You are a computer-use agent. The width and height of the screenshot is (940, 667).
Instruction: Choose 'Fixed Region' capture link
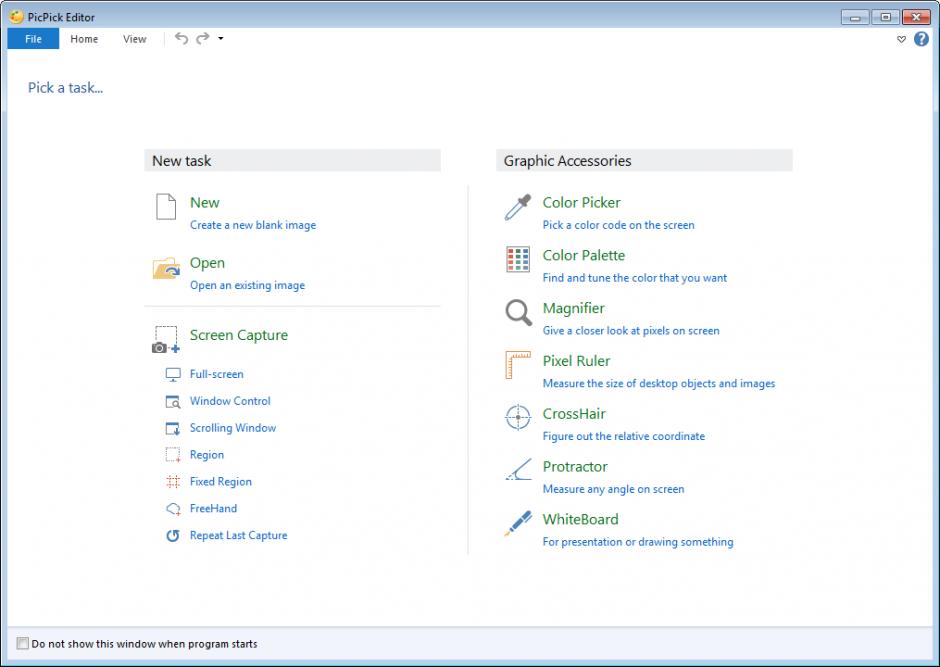tap(221, 482)
